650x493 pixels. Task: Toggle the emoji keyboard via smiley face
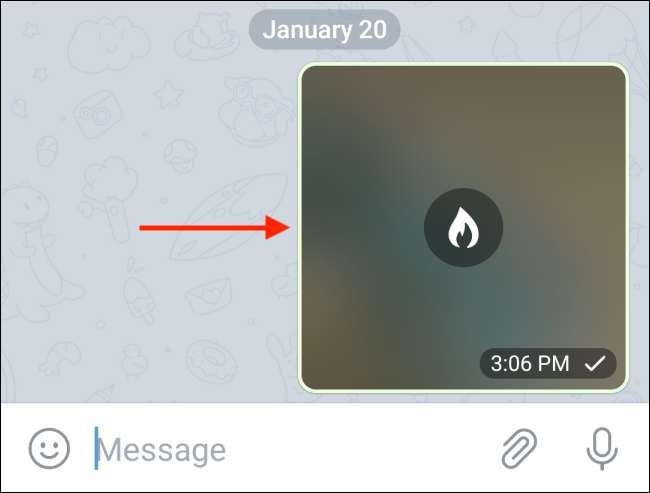pos(49,448)
